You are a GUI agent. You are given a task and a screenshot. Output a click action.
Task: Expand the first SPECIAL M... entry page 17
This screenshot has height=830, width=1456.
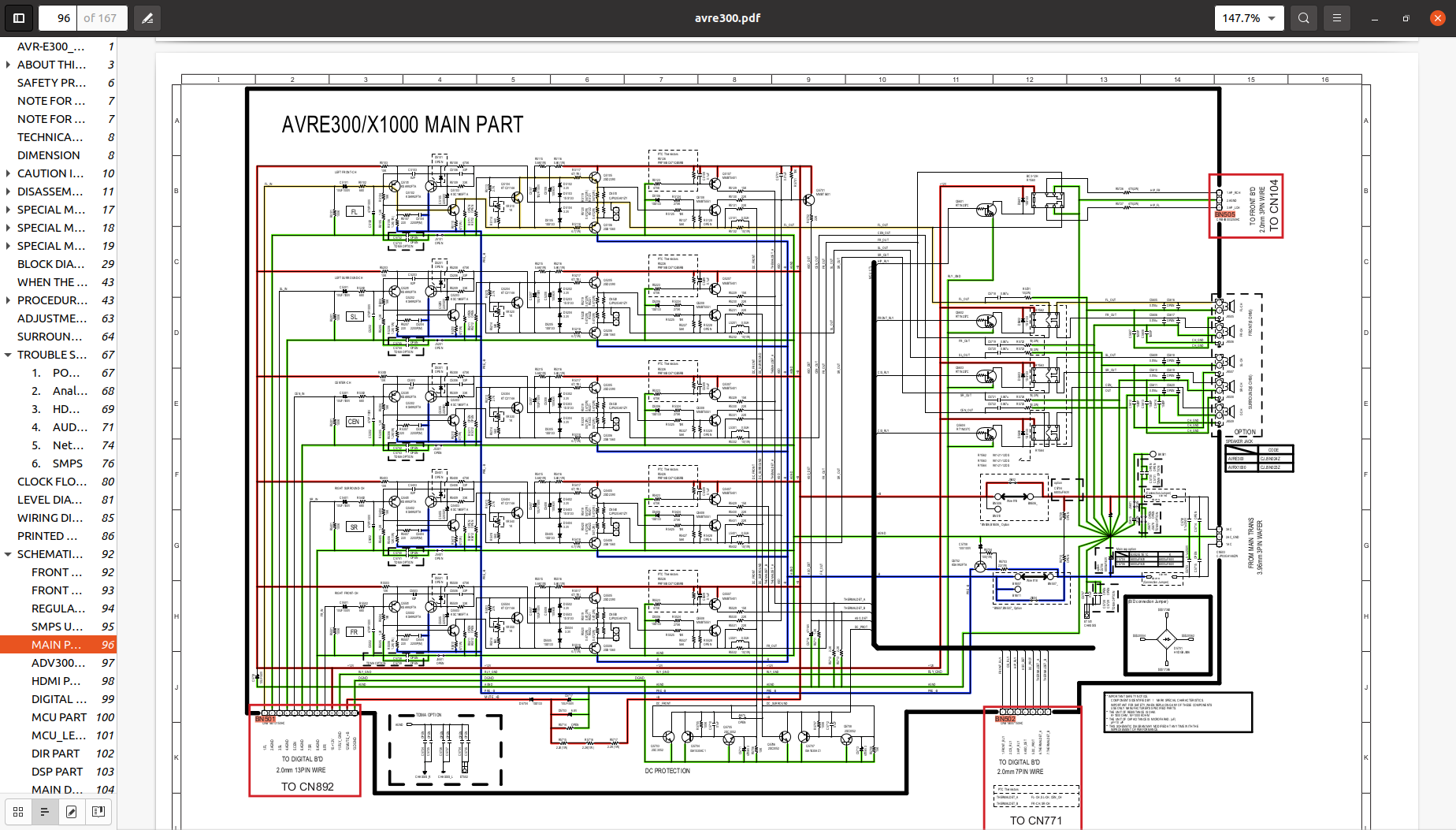(x=8, y=210)
